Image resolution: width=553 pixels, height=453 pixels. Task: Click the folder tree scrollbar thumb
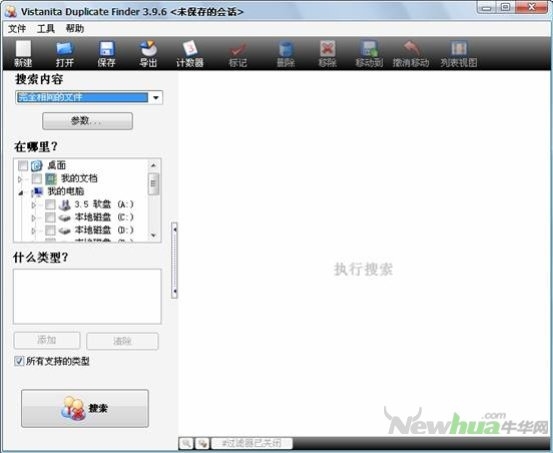153,183
